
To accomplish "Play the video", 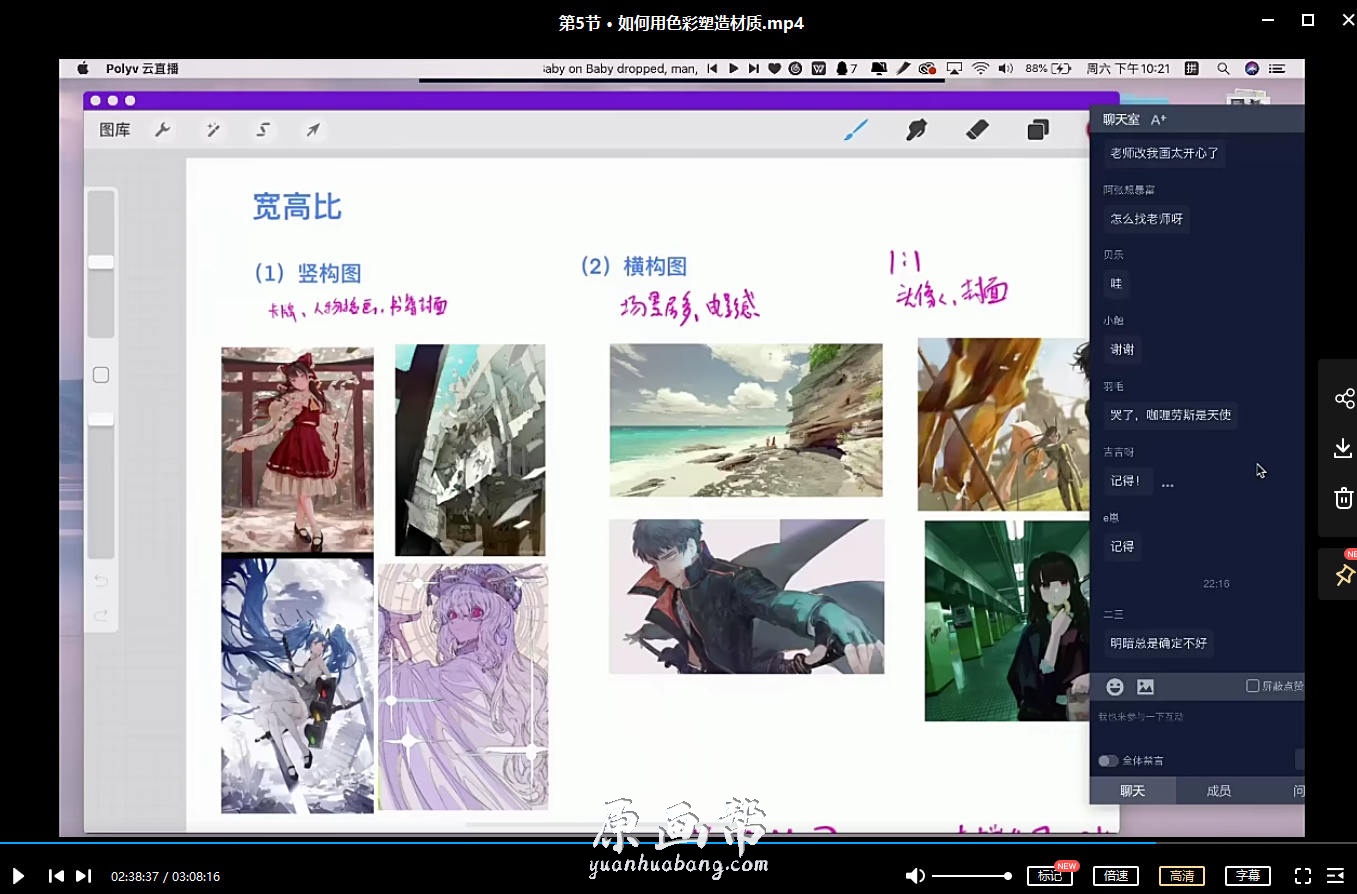I will (18, 876).
